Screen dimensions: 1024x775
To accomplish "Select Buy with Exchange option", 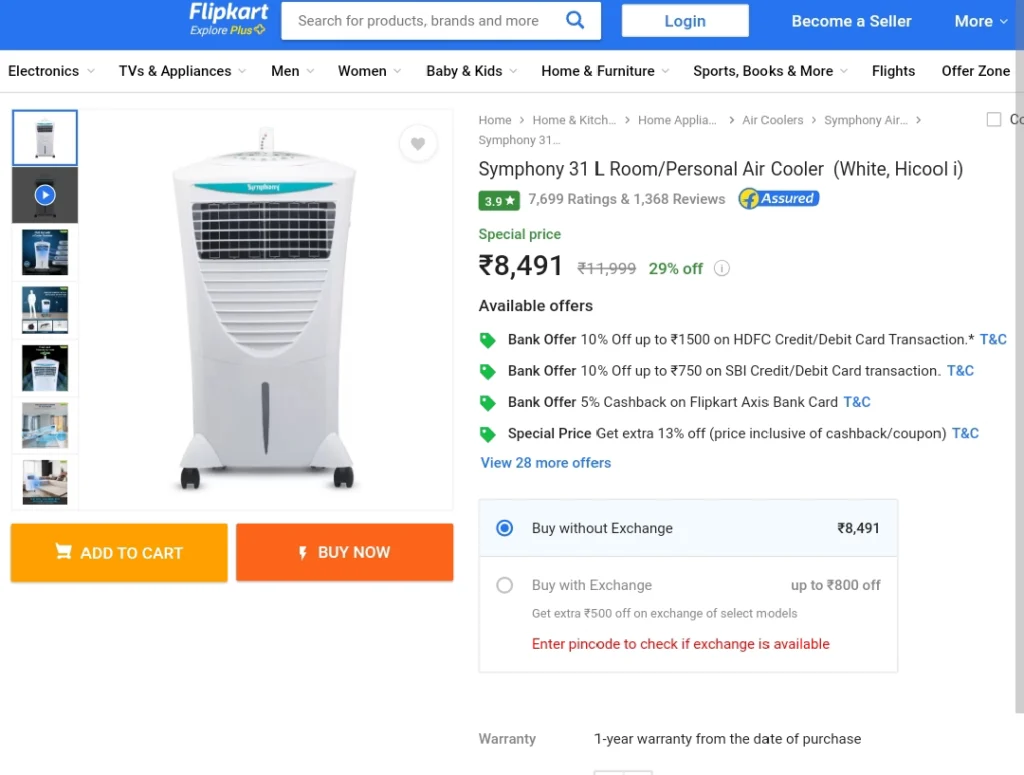I will pos(504,585).
